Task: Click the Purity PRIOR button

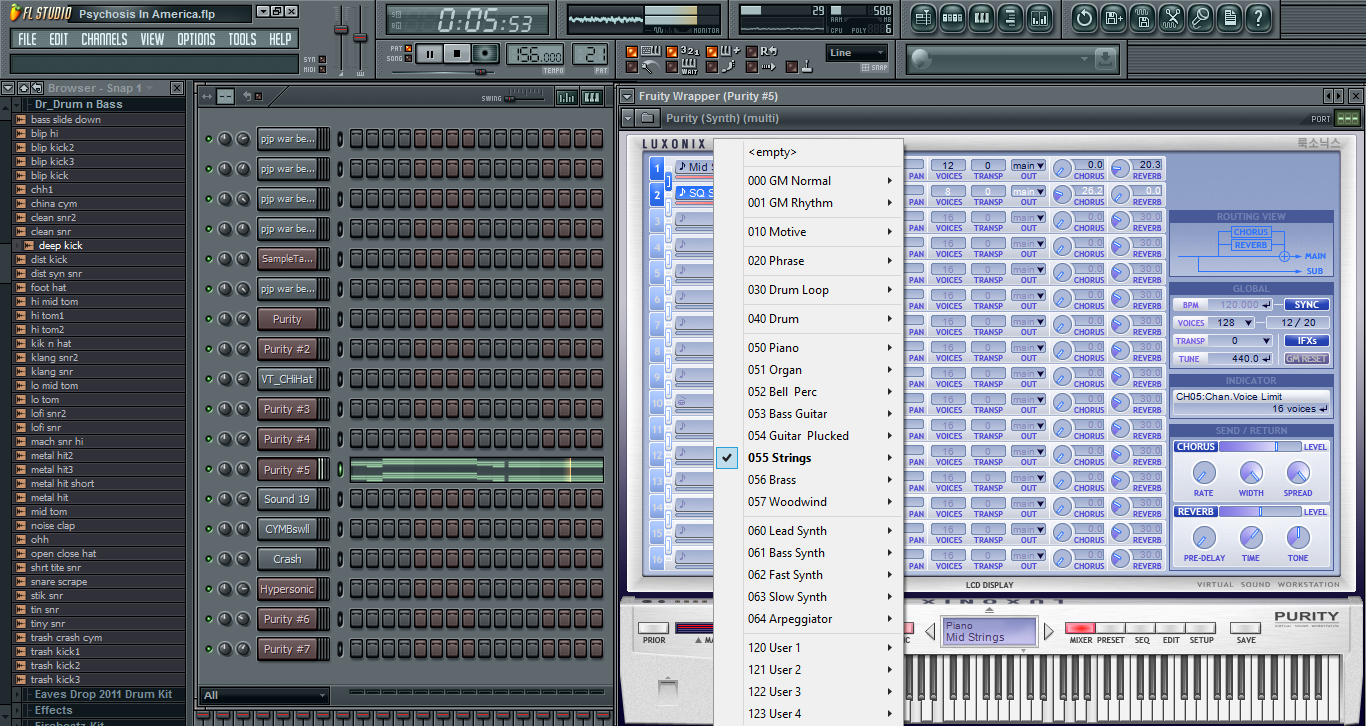Action: (653, 629)
